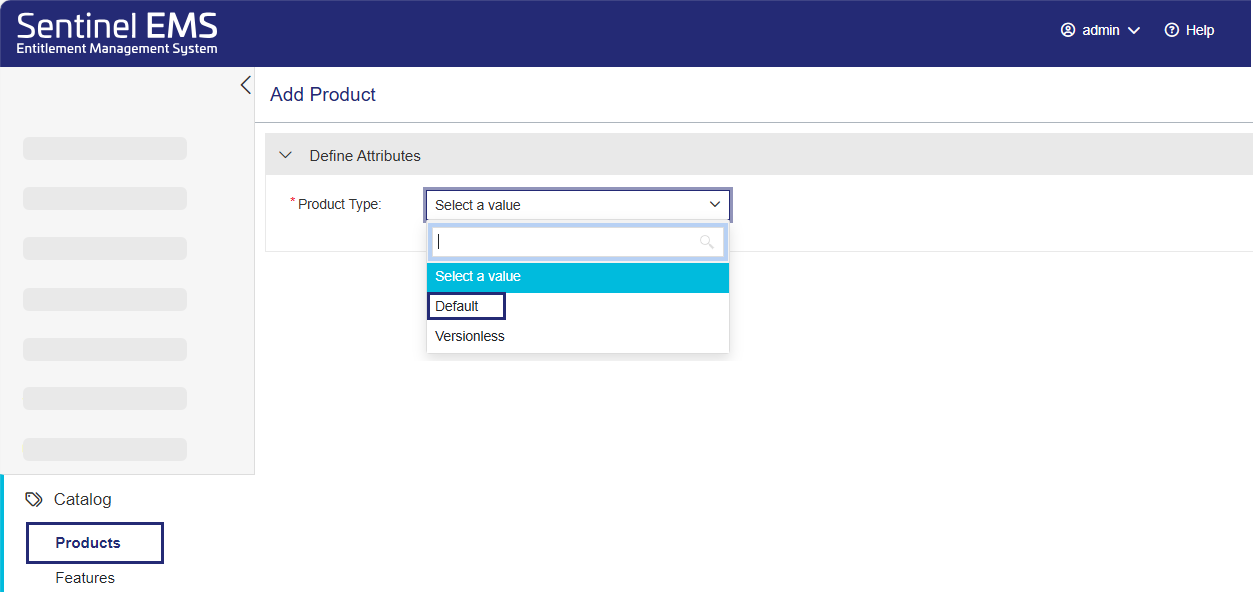Image resolution: width=1253 pixels, height=592 pixels.
Task: Click the search magnifier icon in dropdown
Action: (x=708, y=242)
